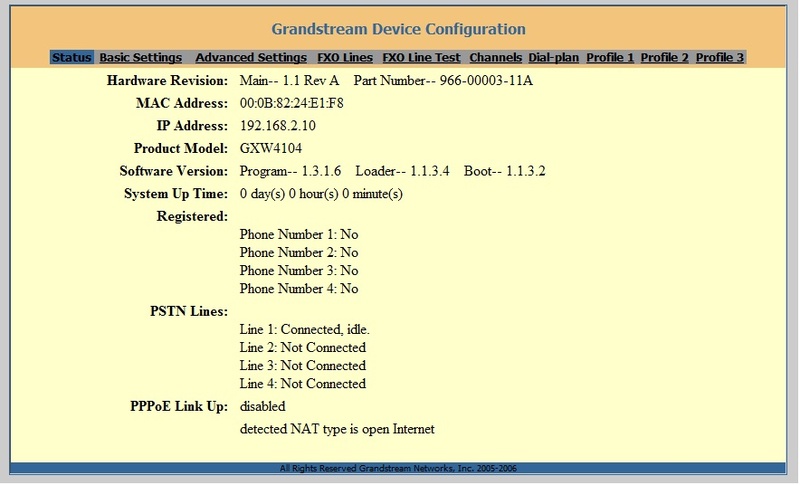Open the FXO Line Test page

421,57
